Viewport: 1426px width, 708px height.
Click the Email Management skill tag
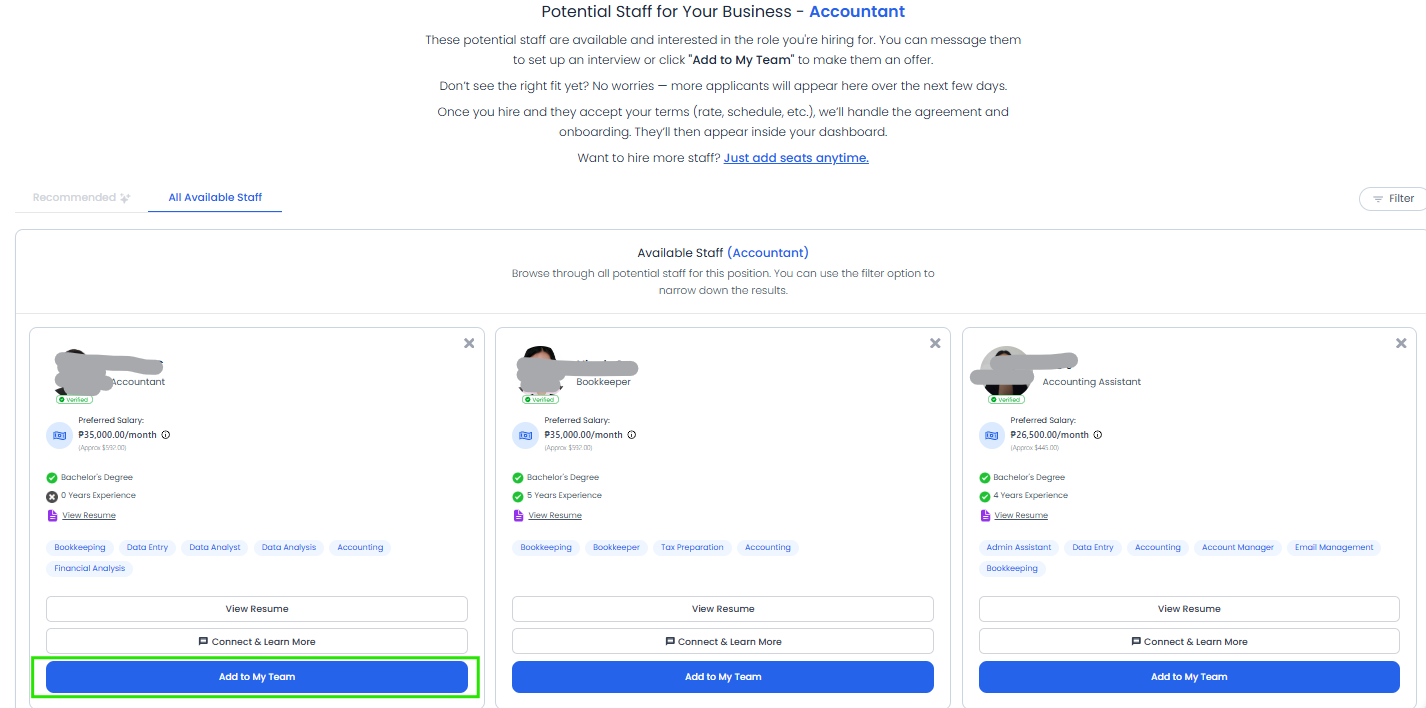click(x=1333, y=547)
